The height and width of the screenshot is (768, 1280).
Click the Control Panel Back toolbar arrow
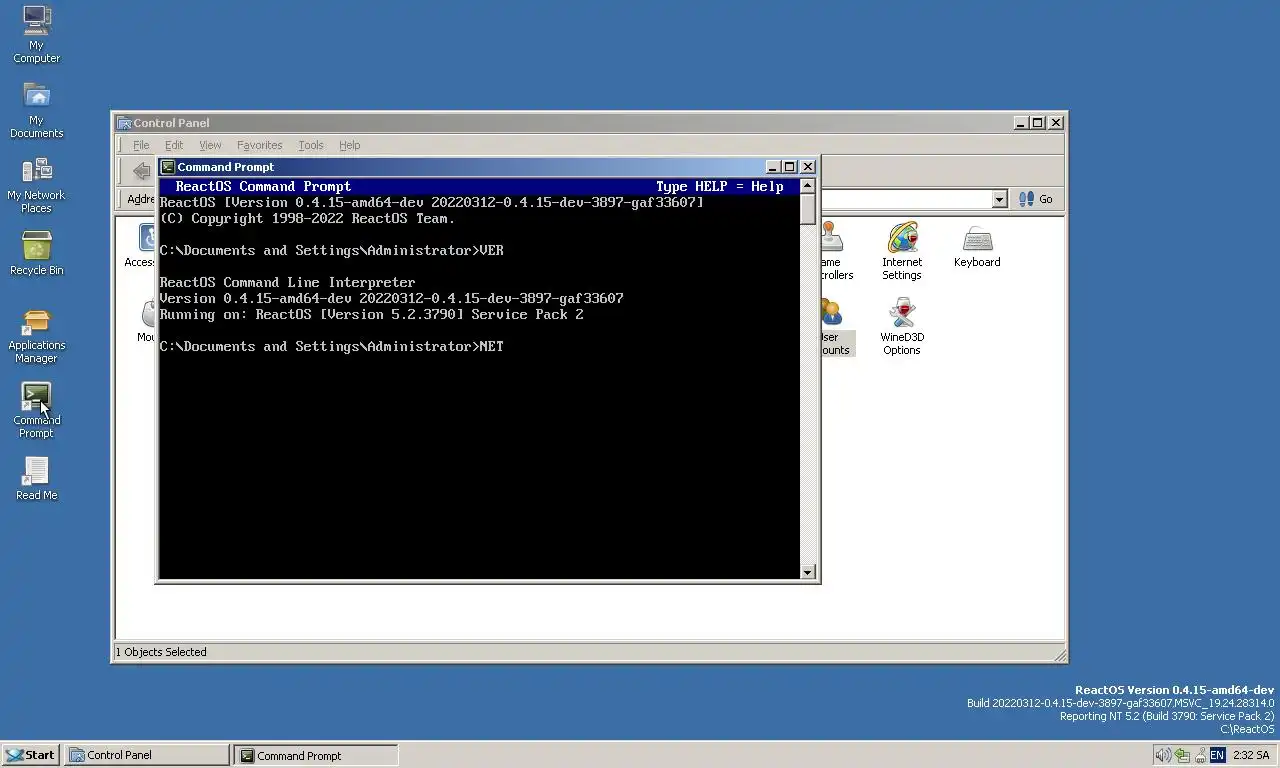coord(141,171)
